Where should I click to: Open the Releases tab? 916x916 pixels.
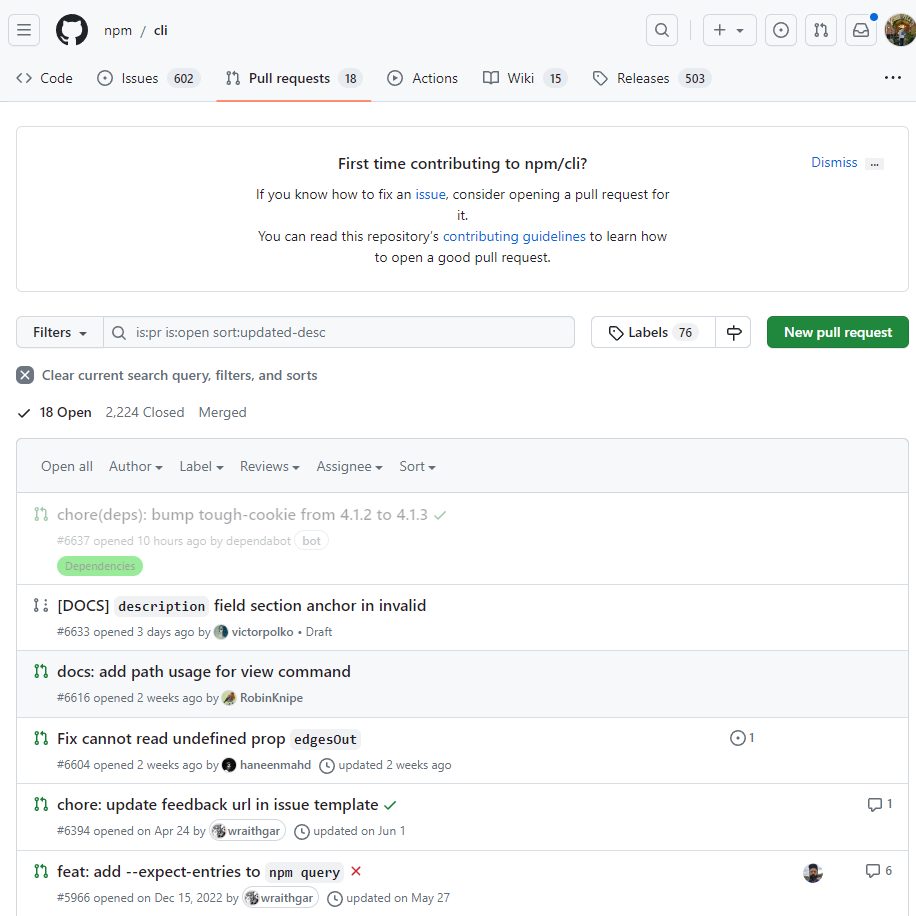coord(651,78)
